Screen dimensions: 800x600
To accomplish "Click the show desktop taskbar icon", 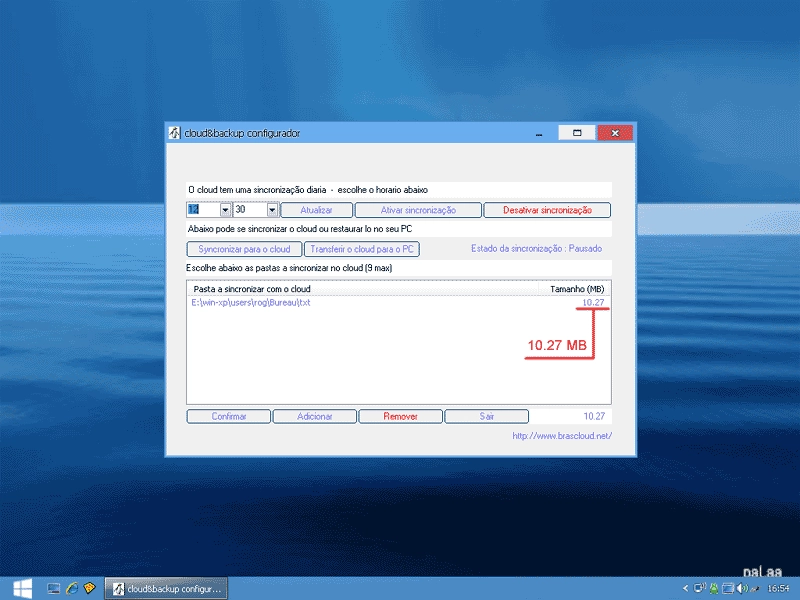I will (54, 588).
